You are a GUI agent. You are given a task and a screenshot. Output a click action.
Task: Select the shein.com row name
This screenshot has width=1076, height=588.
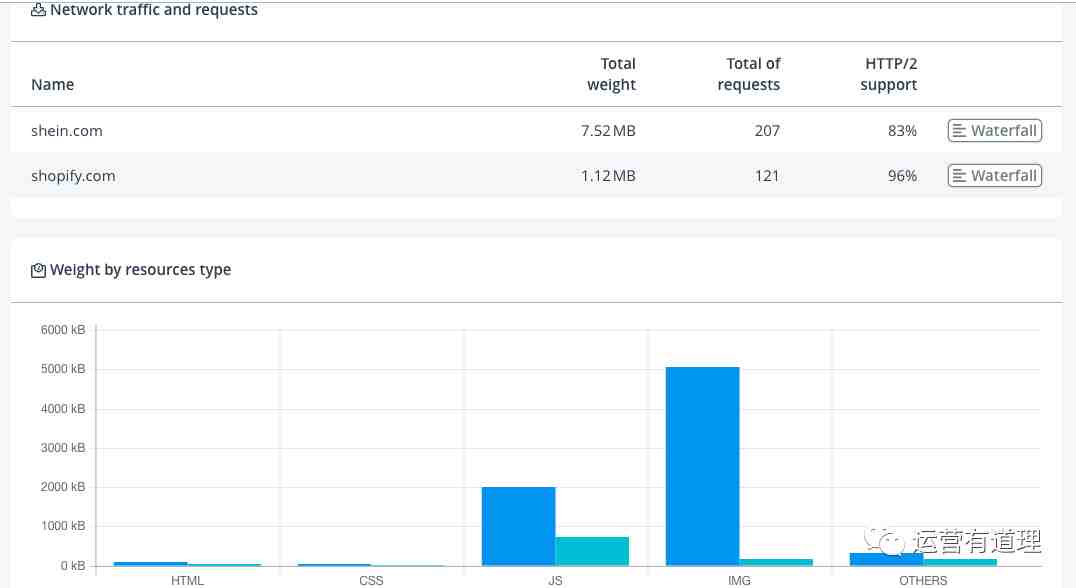coord(67,130)
